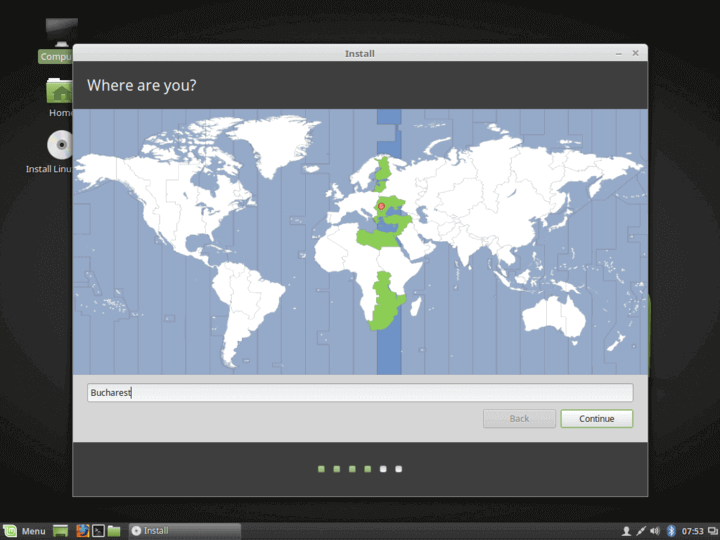Viewport: 720px width, 540px height.
Task: Click the volume speaker tray icon
Action: coord(655,531)
